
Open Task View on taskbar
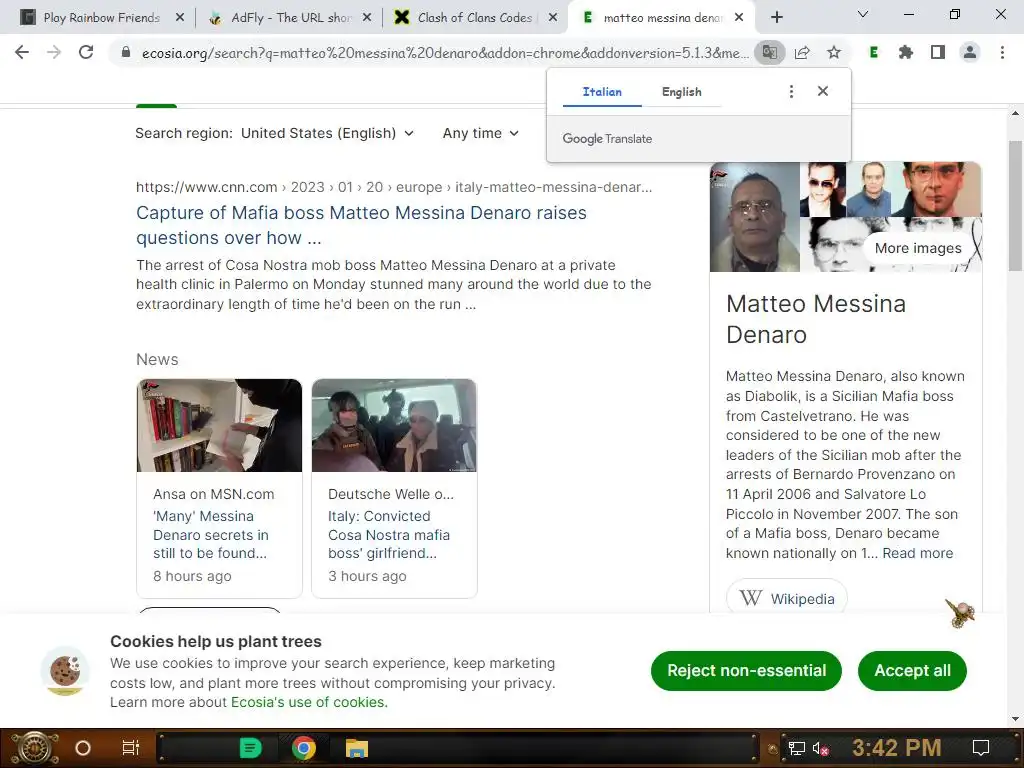(131, 748)
